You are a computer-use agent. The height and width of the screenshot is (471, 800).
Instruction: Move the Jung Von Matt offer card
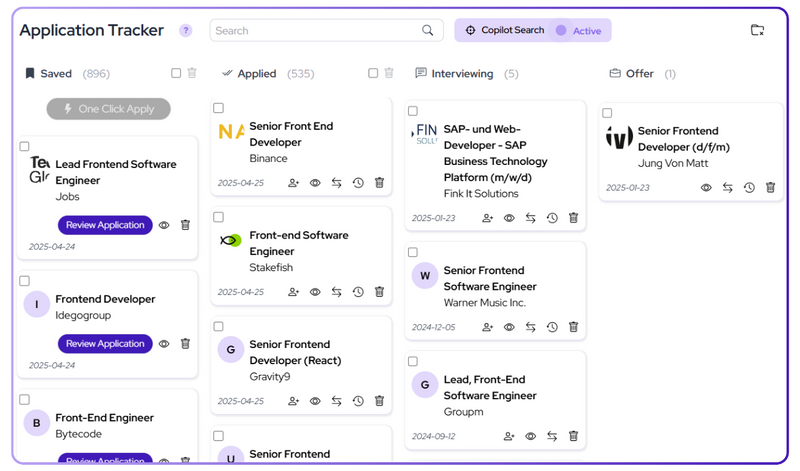pyautogui.click(x=728, y=188)
